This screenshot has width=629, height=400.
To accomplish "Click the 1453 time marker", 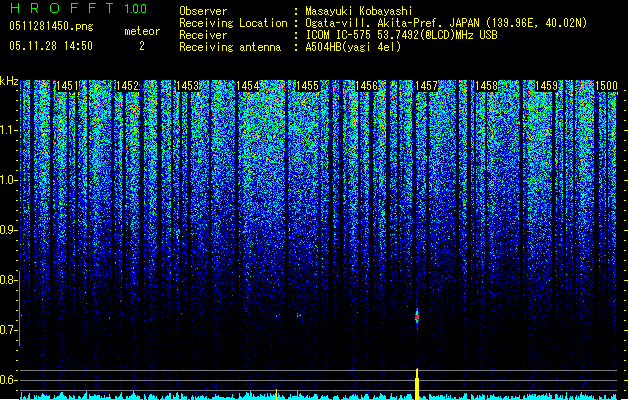I will click(x=187, y=86).
